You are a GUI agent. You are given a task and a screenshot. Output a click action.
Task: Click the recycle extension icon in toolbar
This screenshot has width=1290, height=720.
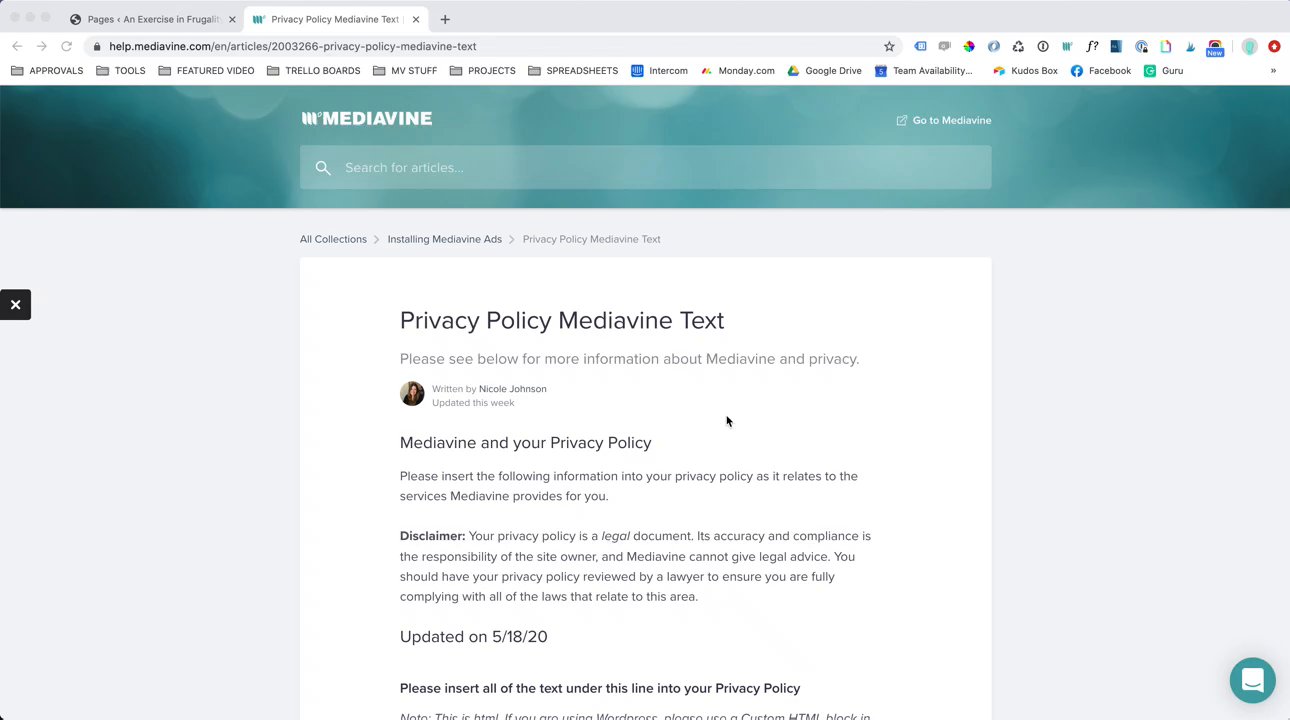pyautogui.click(x=1018, y=46)
